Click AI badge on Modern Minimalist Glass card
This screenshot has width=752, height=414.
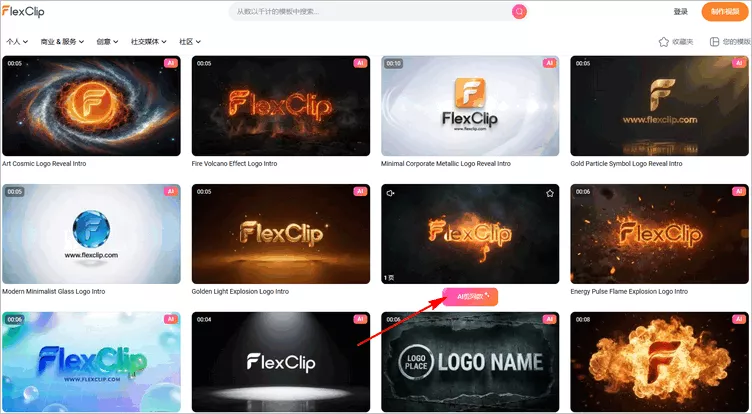tap(170, 191)
